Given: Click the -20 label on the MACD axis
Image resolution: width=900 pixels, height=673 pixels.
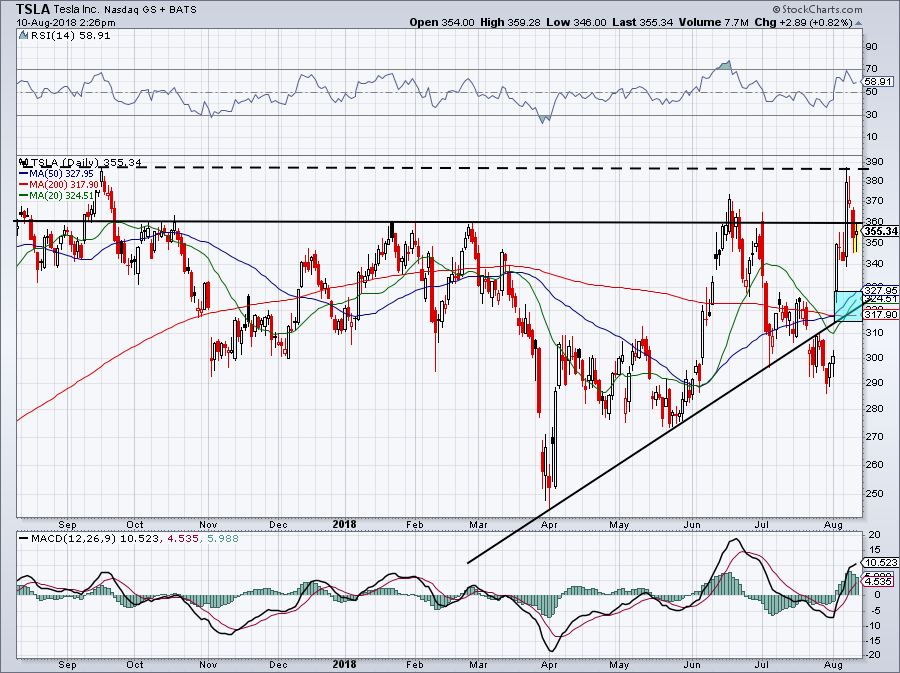Looking at the screenshot, I should [x=873, y=655].
